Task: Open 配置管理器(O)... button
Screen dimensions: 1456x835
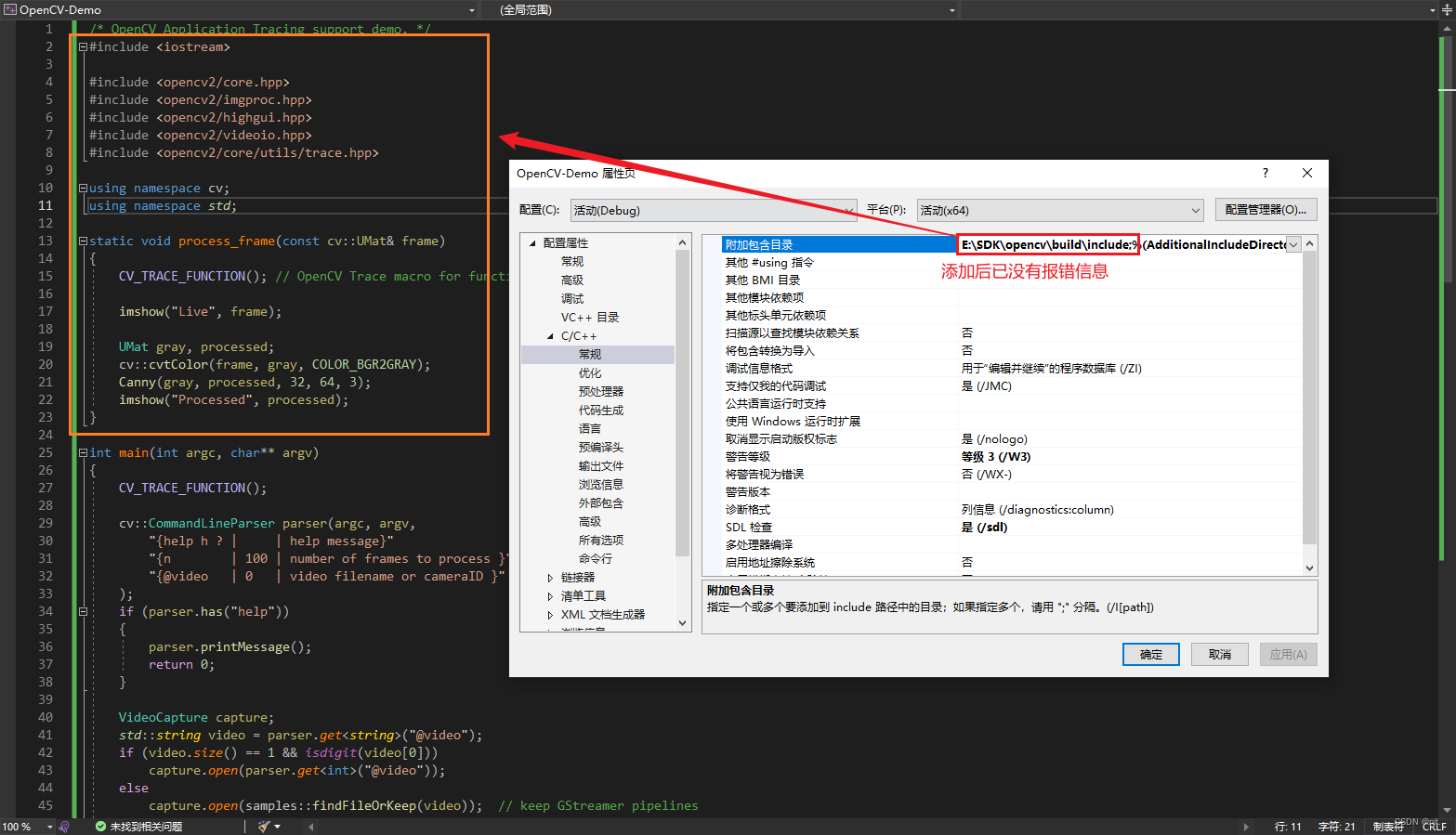Action: 1266,210
